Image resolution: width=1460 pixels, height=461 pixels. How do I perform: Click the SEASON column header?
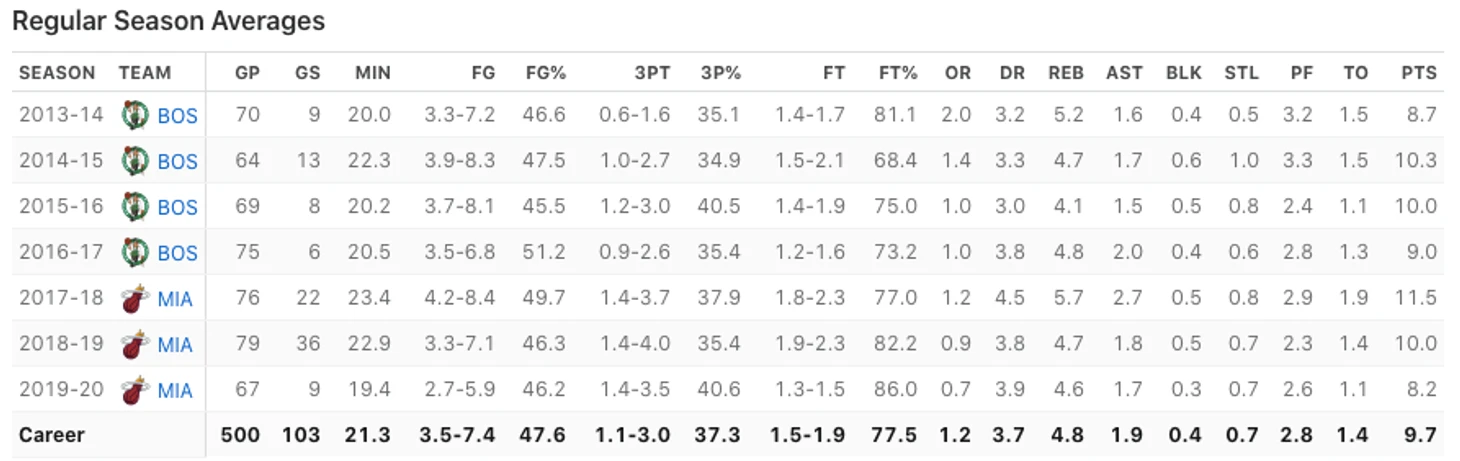(57, 73)
